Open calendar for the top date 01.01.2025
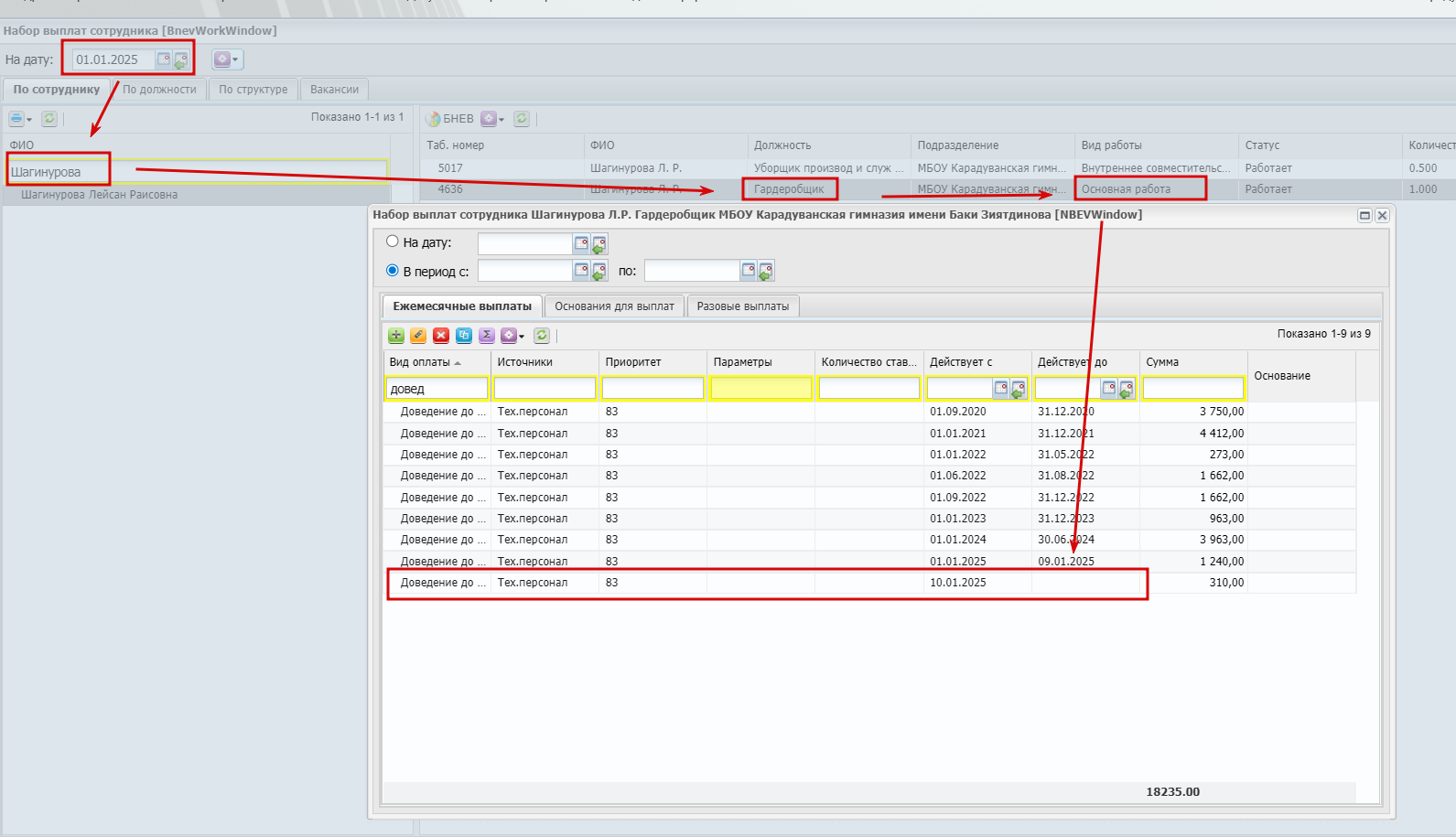 (164, 59)
